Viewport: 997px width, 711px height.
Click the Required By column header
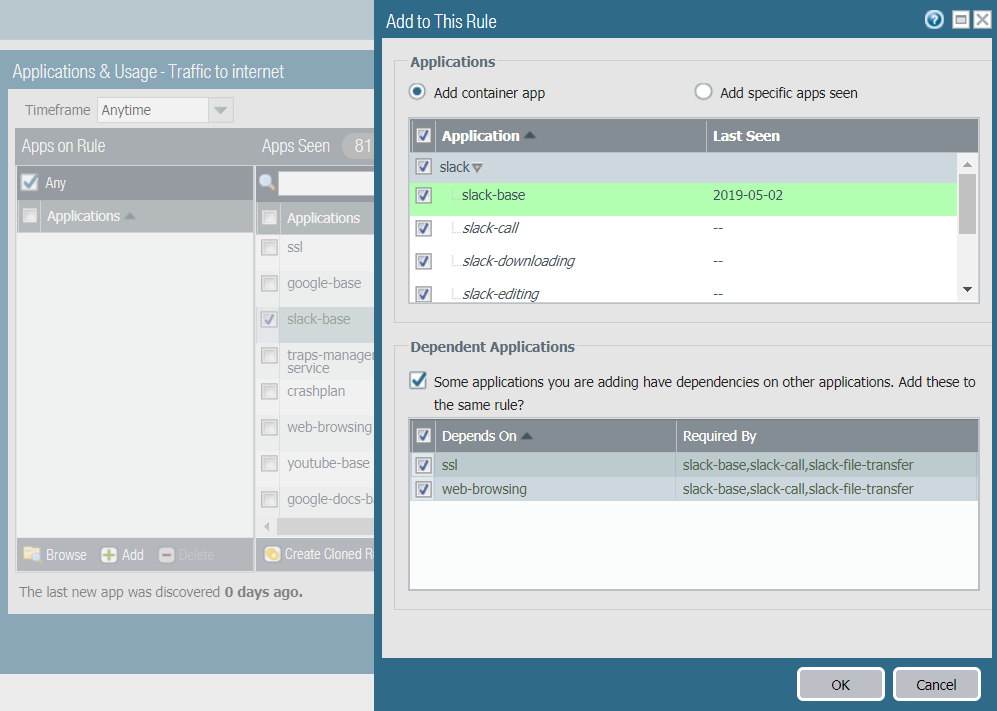point(719,436)
